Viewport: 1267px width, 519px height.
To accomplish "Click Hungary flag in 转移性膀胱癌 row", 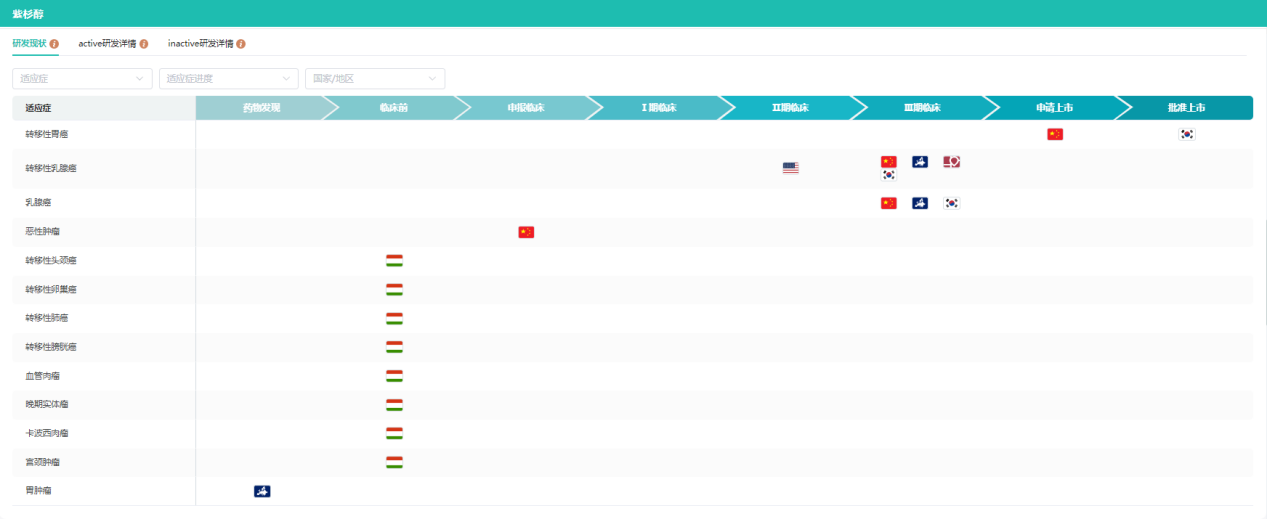I will (x=394, y=347).
